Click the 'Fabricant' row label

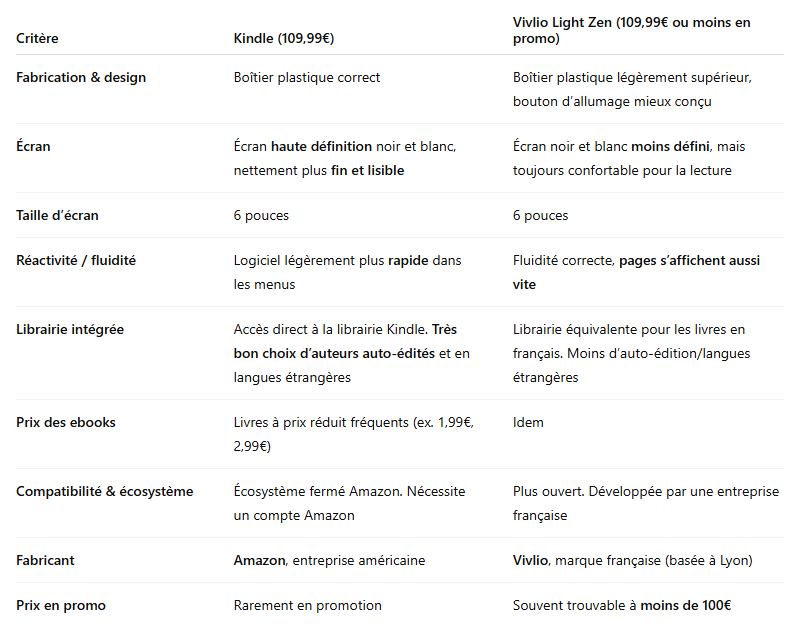point(45,560)
